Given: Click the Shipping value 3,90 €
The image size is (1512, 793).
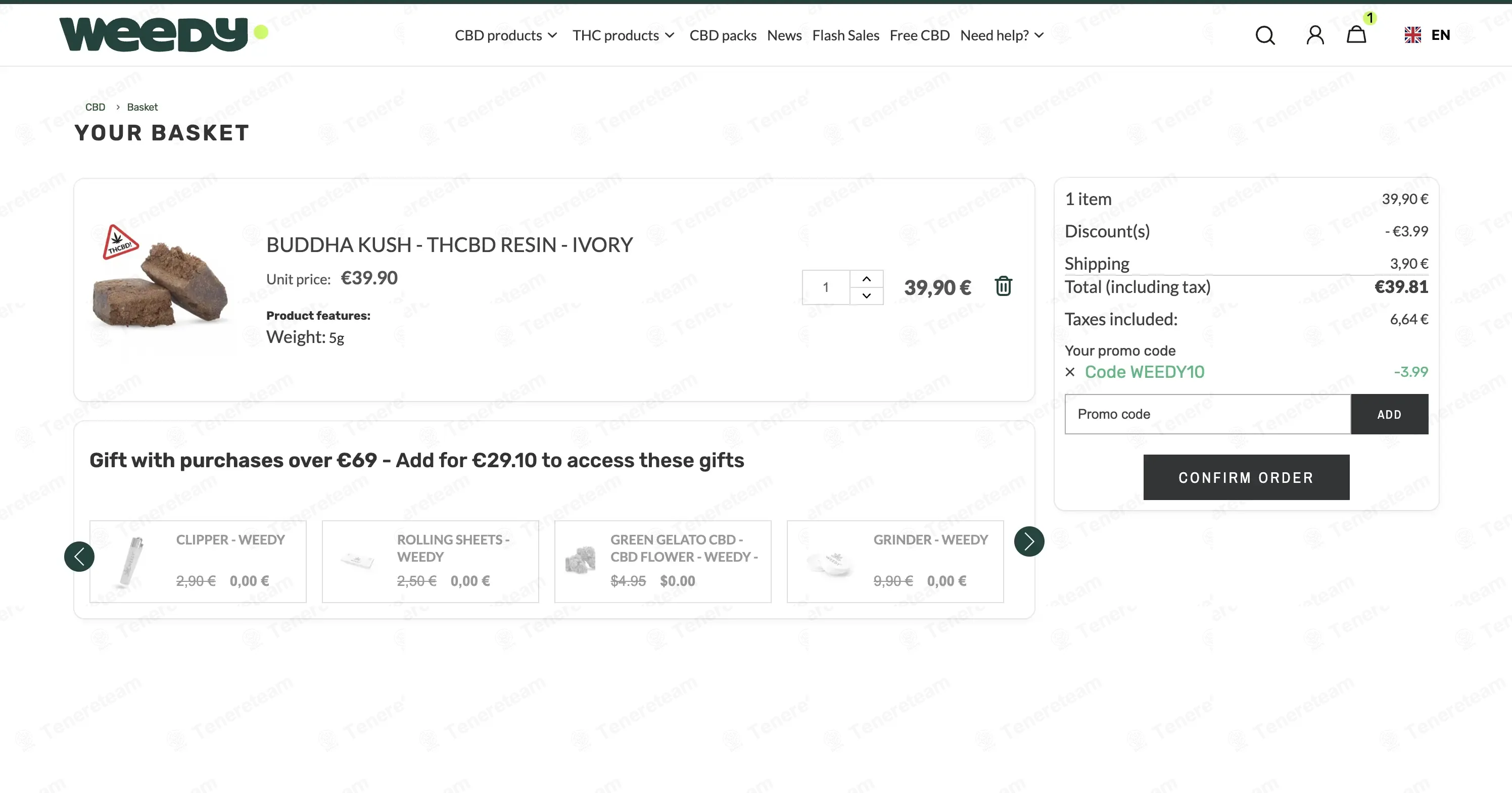Looking at the screenshot, I should (x=1409, y=263).
